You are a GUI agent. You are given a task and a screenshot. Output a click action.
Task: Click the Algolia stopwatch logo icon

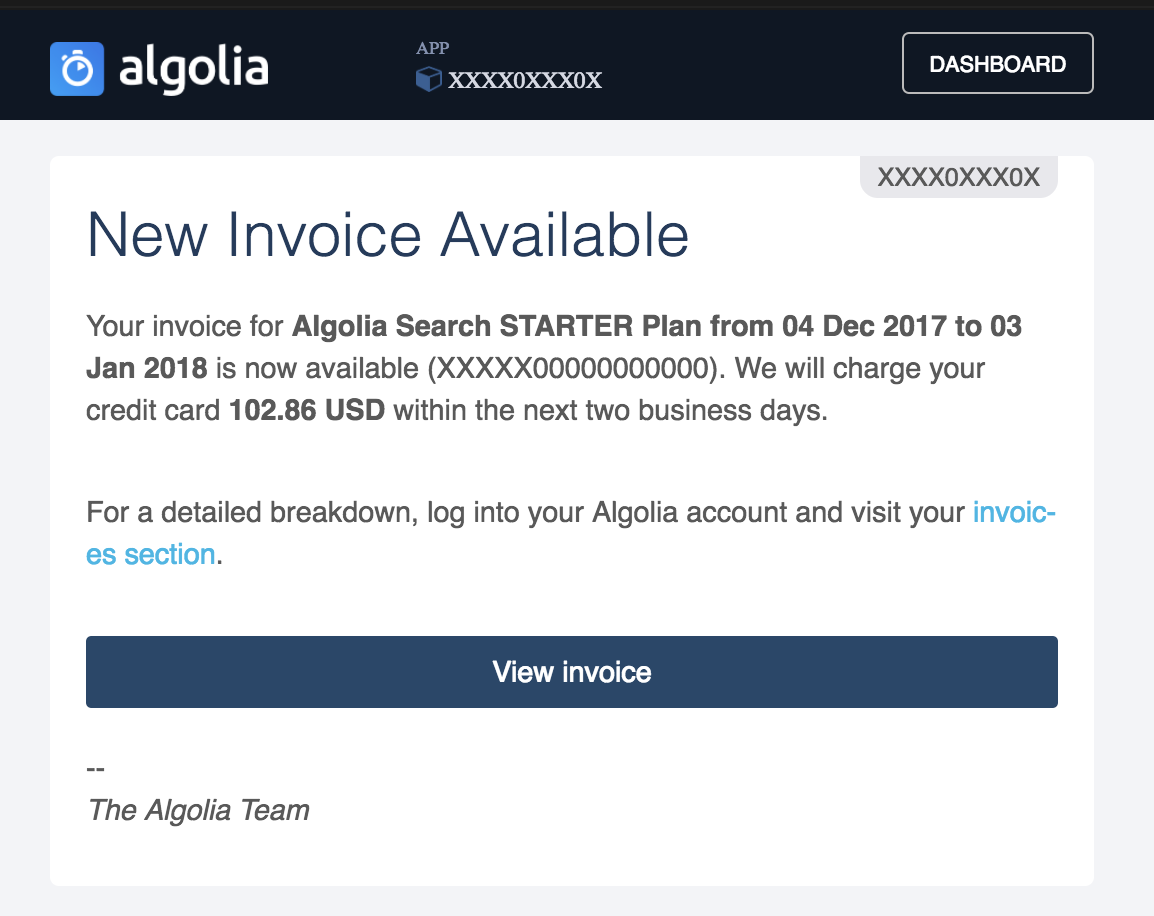77,69
